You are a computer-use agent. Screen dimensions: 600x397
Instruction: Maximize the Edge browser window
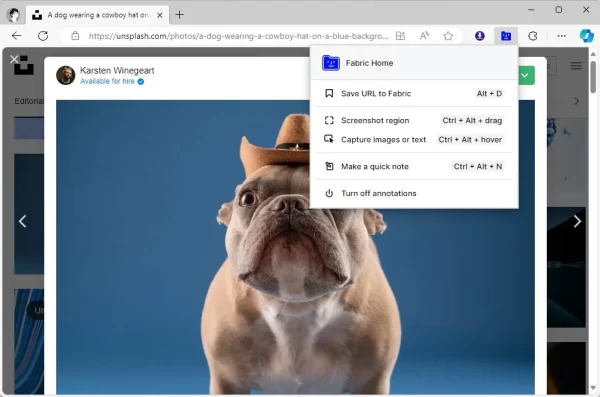point(559,10)
